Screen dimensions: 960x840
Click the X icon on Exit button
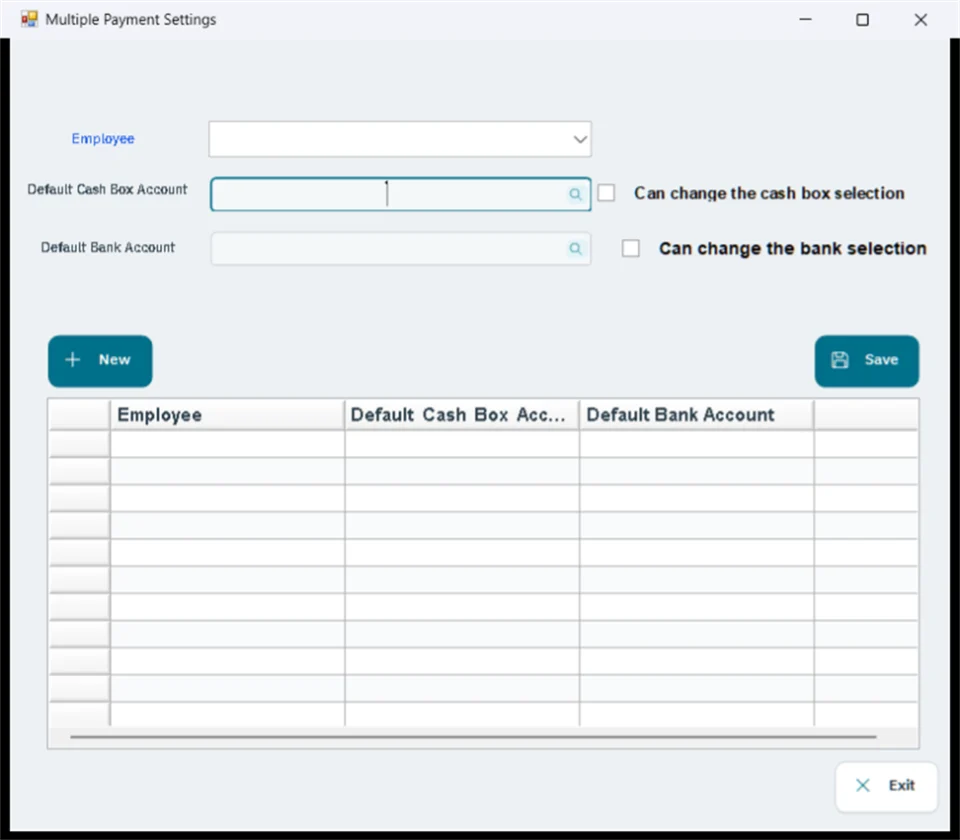point(863,786)
